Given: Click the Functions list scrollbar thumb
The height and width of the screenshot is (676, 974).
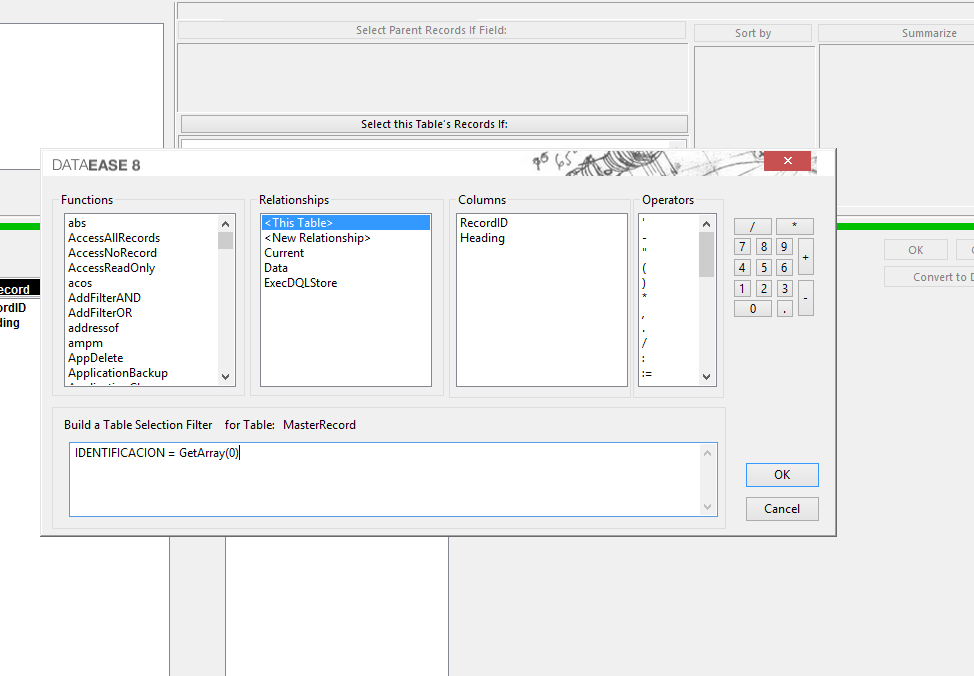Looking at the screenshot, I should [x=225, y=240].
